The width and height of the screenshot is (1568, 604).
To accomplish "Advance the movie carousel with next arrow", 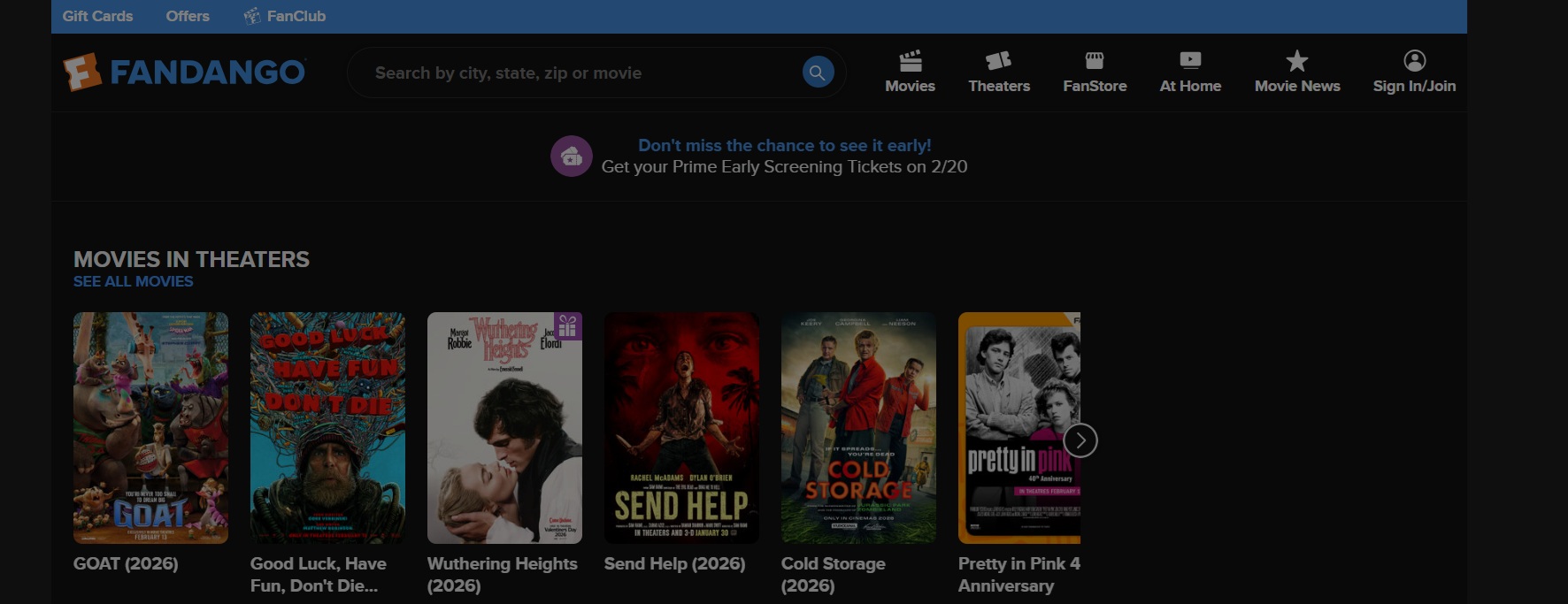I will click(x=1080, y=440).
